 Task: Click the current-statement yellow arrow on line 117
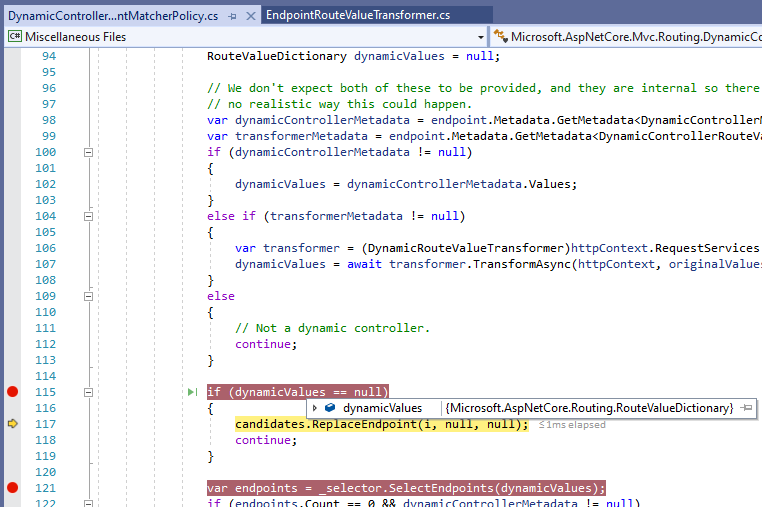13,424
